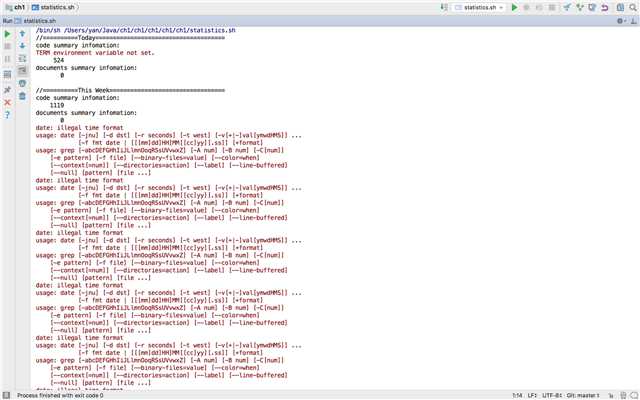640x400 pixels.
Task: Select statistics.sh breadcrumb in navigation bar
Action: coord(53,7)
